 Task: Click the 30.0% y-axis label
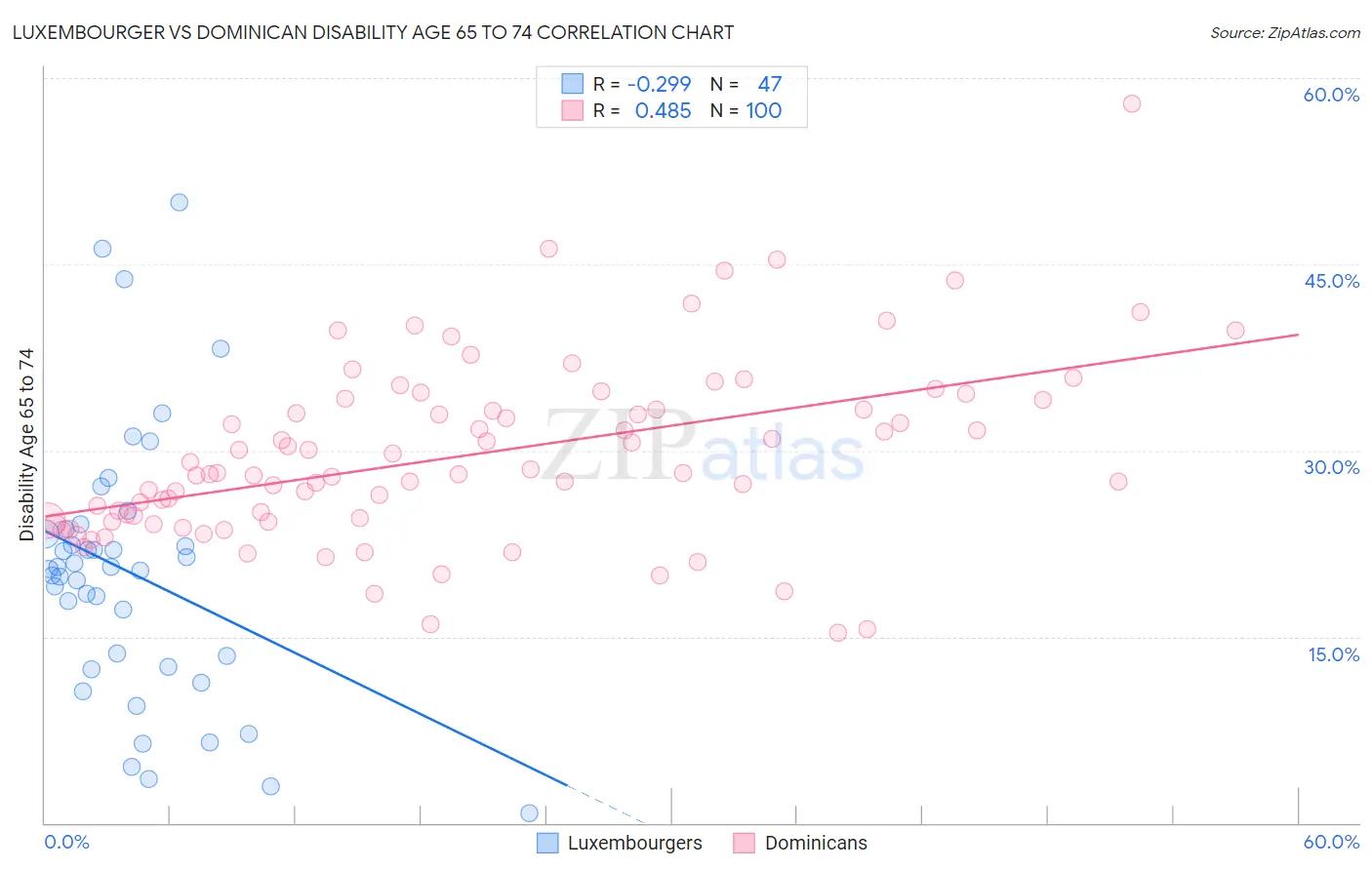click(x=1331, y=467)
